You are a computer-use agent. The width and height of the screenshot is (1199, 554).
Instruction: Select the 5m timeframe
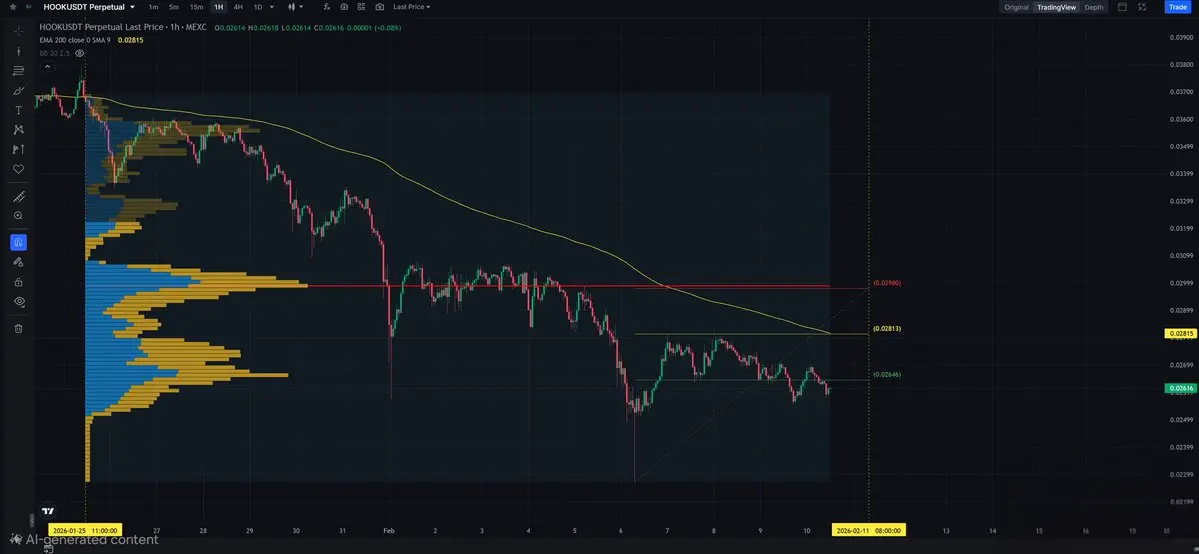point(174,7)
